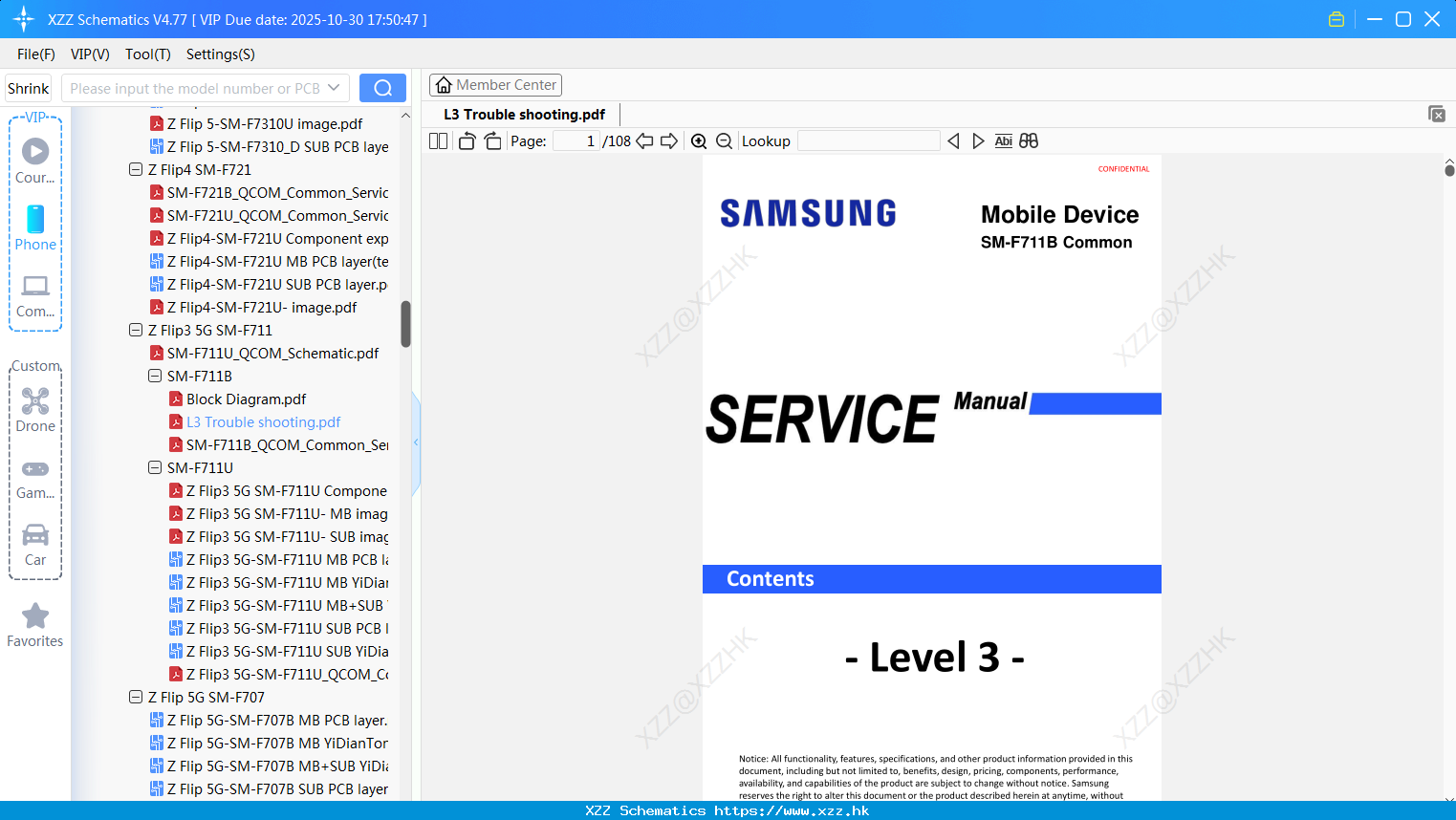1456x820 pixels.
Task: Open Z Flip3 5G-SM-F711U MB YiDian file
Action: click(287, 582)
